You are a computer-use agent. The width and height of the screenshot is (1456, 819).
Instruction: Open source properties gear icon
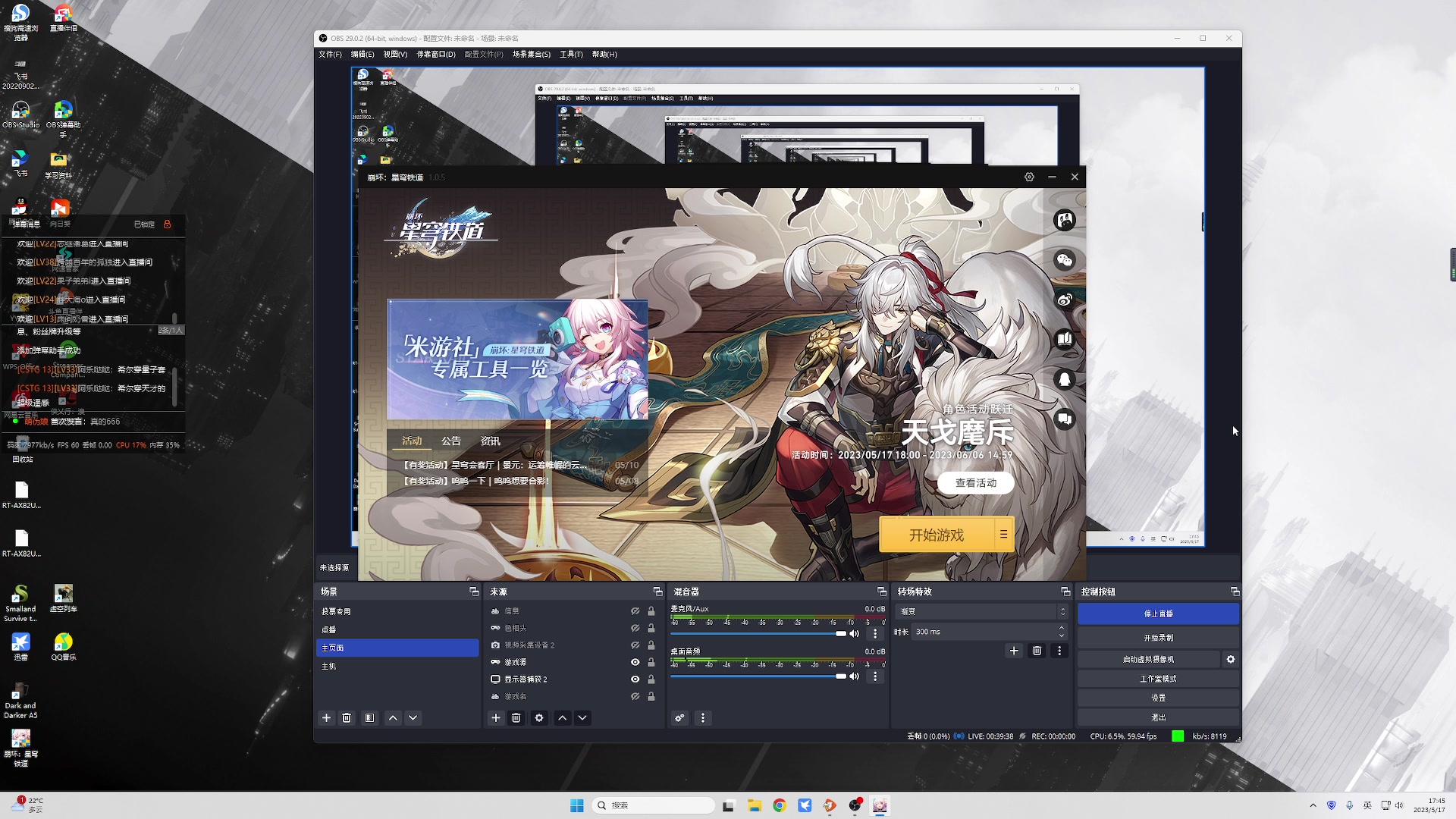539,718
